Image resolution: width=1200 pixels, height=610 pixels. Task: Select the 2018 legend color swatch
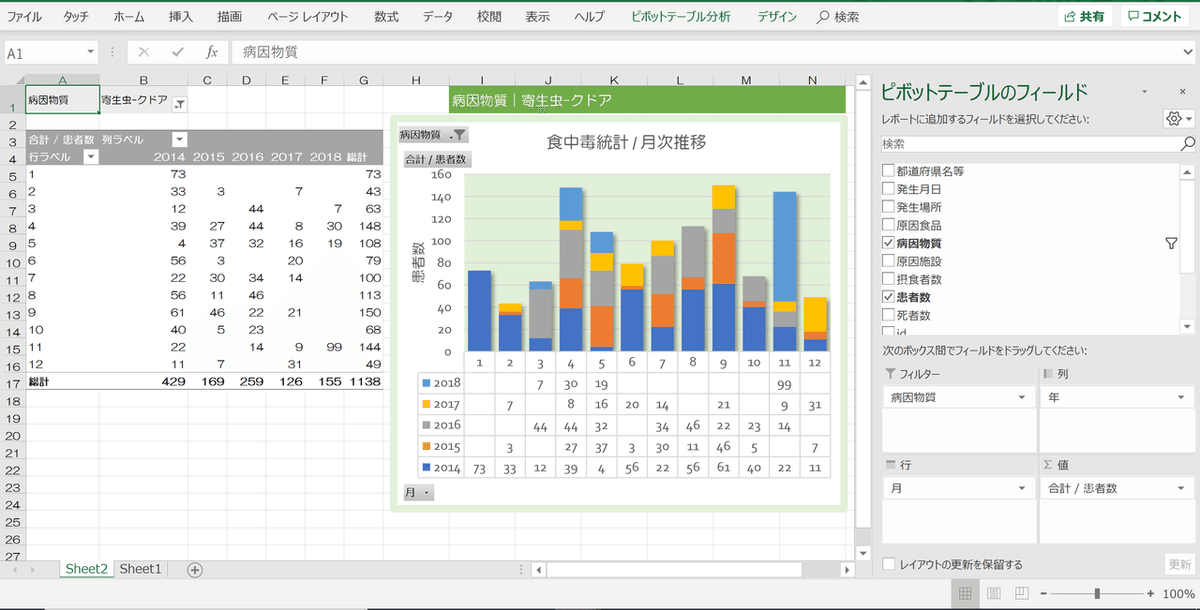[426, 383]
